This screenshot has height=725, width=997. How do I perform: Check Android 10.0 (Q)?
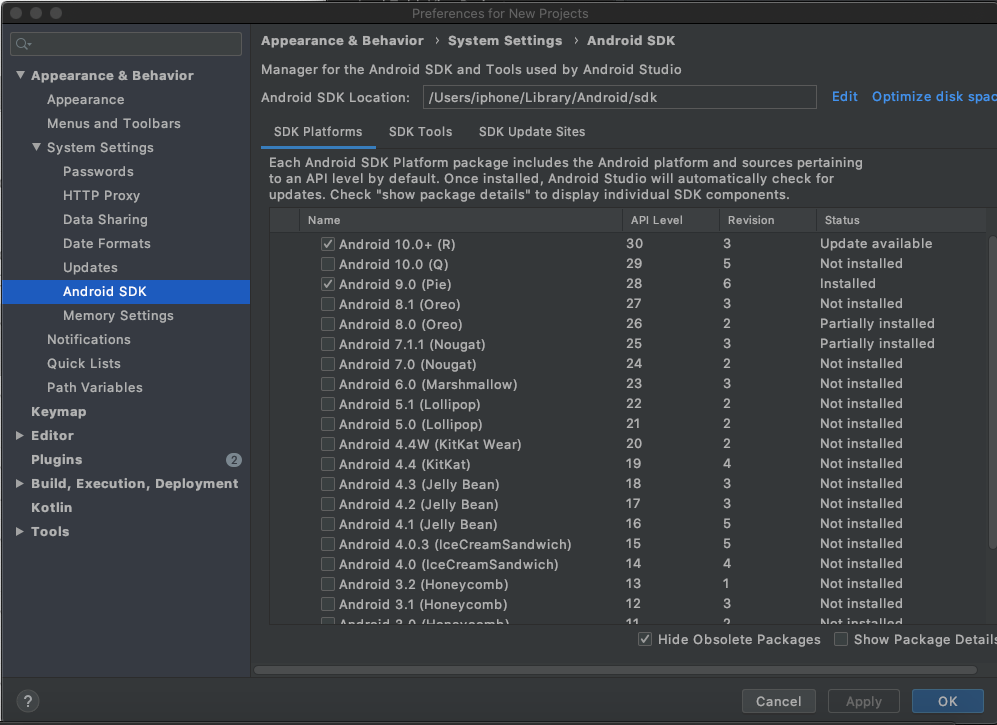327,264
